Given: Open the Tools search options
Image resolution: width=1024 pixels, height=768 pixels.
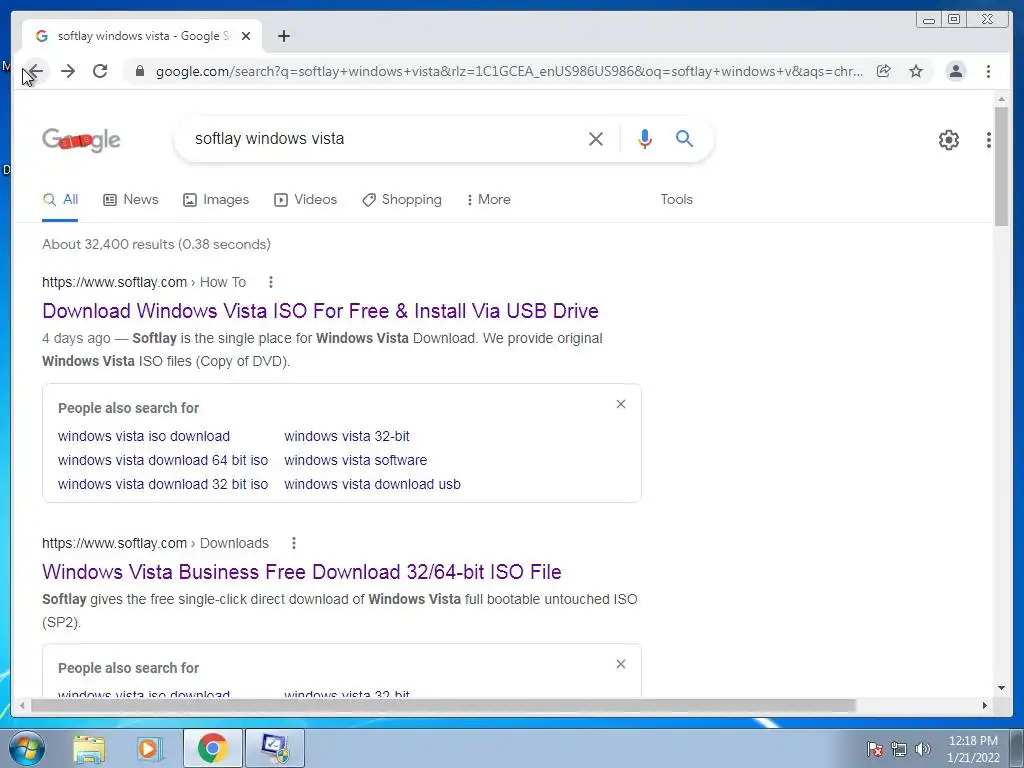Looking at the screenshot, I should click(677, 200).
